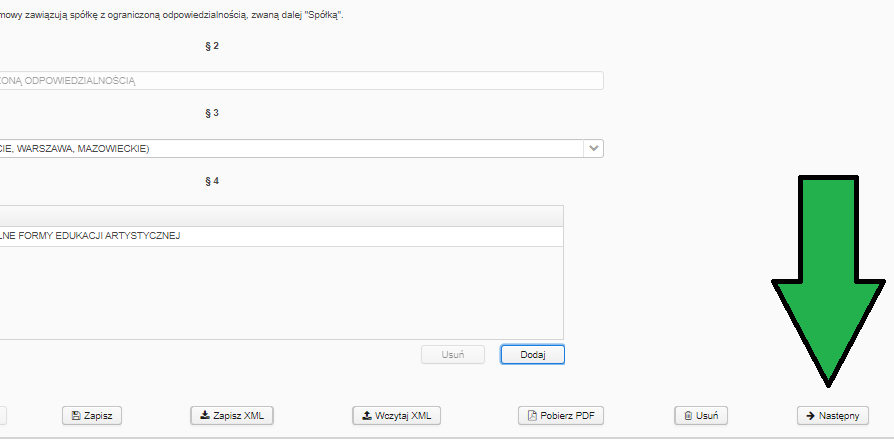Delete the document with bottom Usuń button
This screenshot has width=894, height=447.
pyautogui.click(x=701, y=416)
